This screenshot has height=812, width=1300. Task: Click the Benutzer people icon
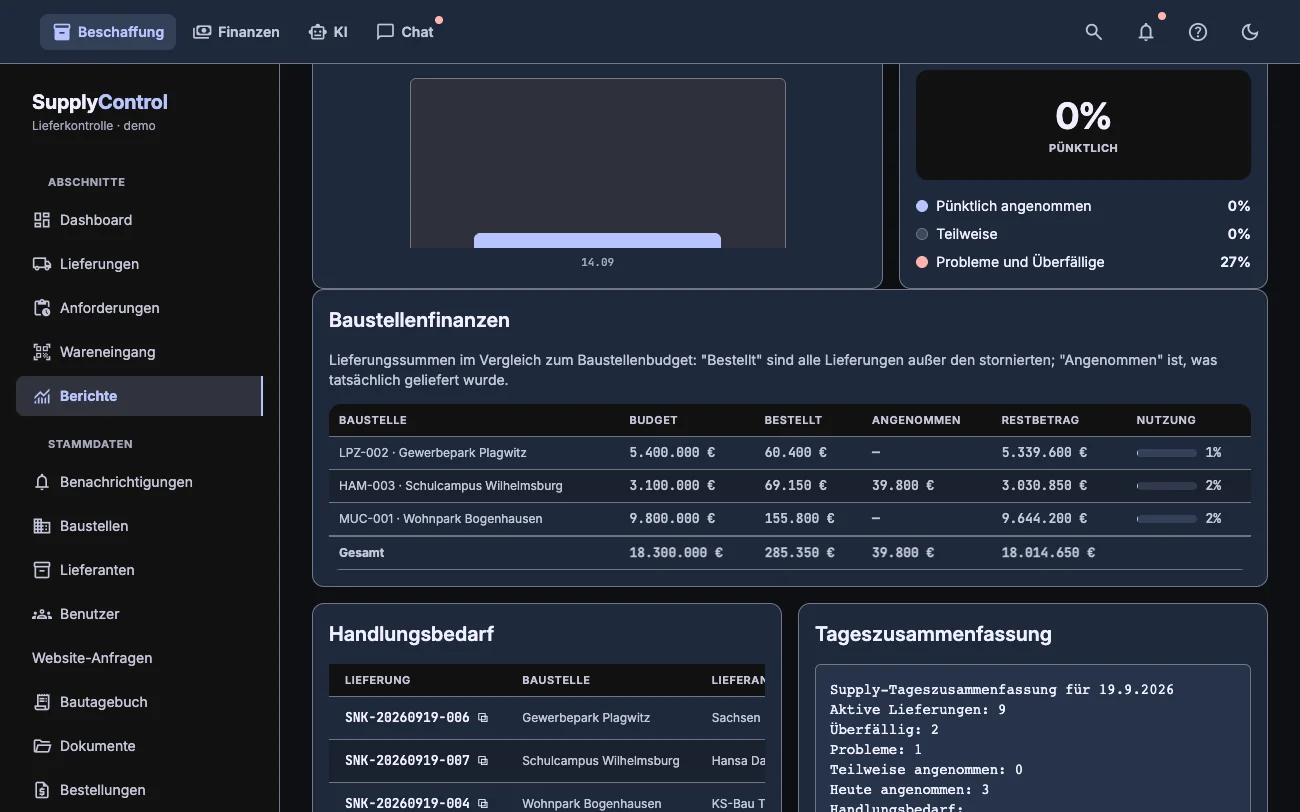click(42, 614)
